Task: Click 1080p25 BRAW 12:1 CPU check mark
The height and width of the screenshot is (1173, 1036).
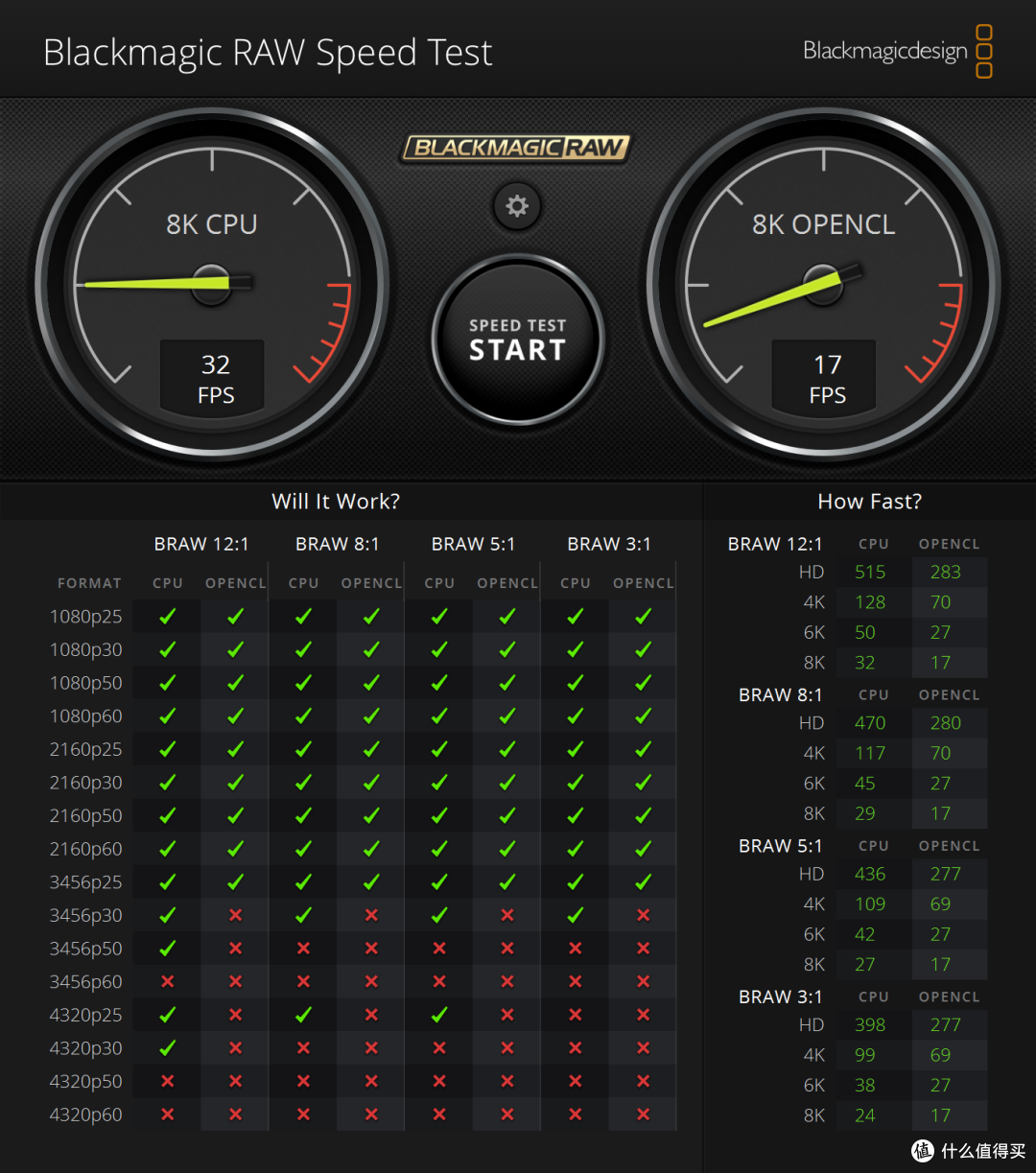Action: tap(168, 617)
